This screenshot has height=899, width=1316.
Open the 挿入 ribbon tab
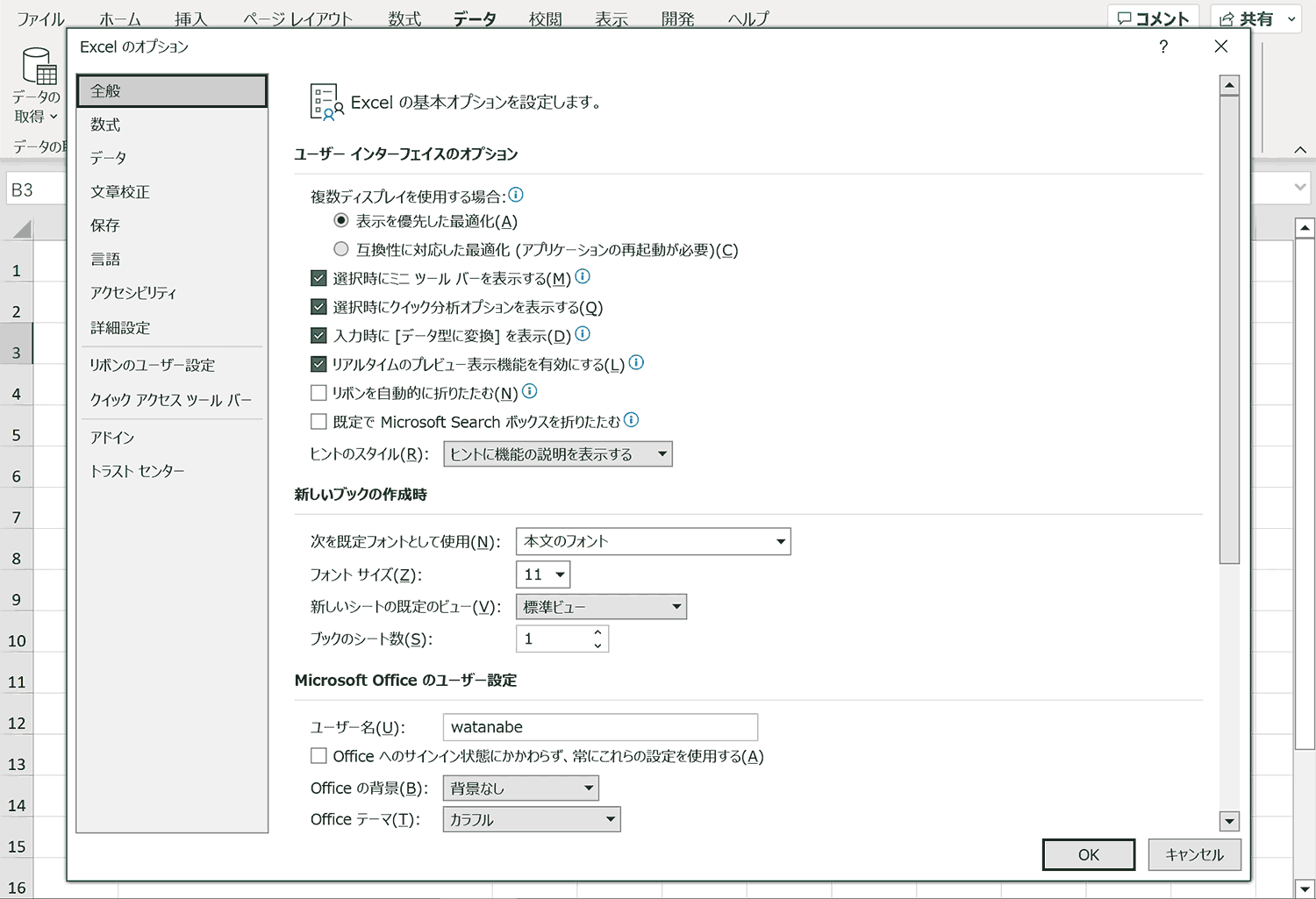(190, 18)
